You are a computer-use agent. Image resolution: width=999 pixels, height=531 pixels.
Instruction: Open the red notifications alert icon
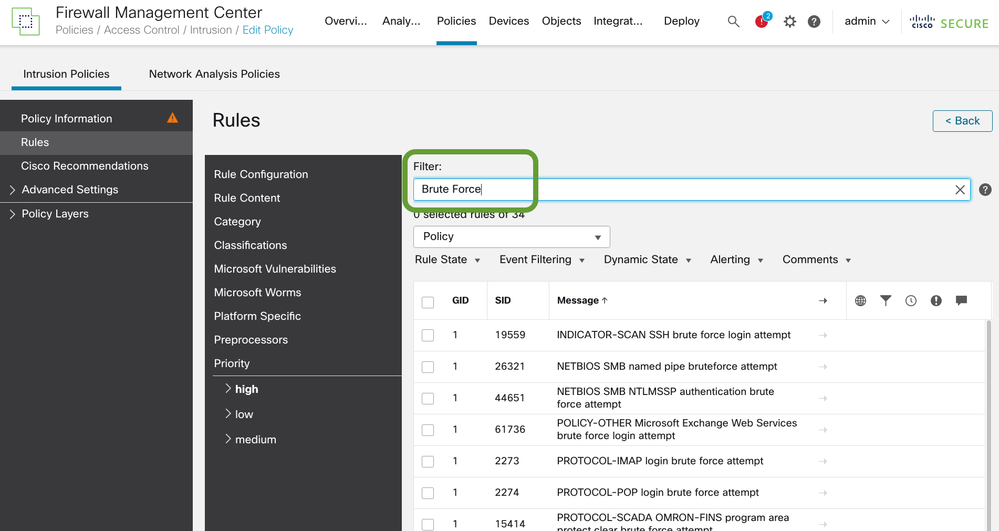(762, 21)
